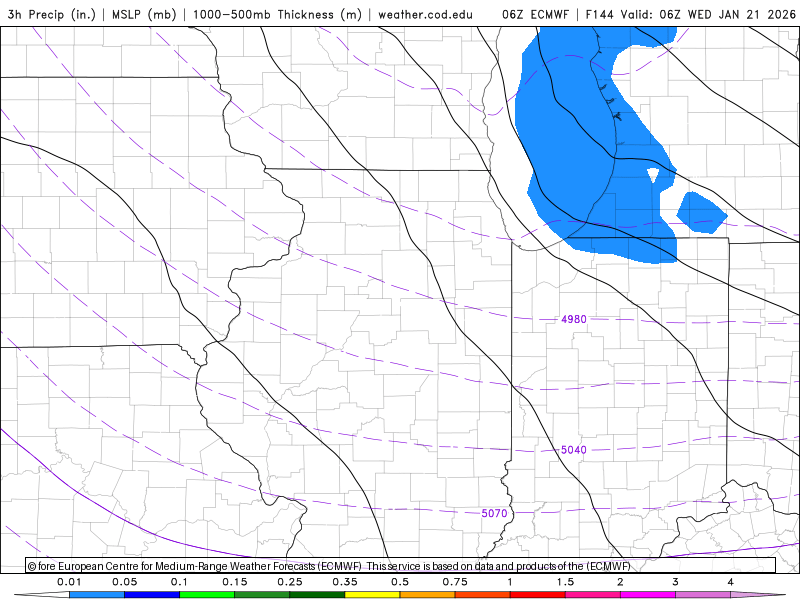Click the weather.cod.edu site name

(425, 14)
